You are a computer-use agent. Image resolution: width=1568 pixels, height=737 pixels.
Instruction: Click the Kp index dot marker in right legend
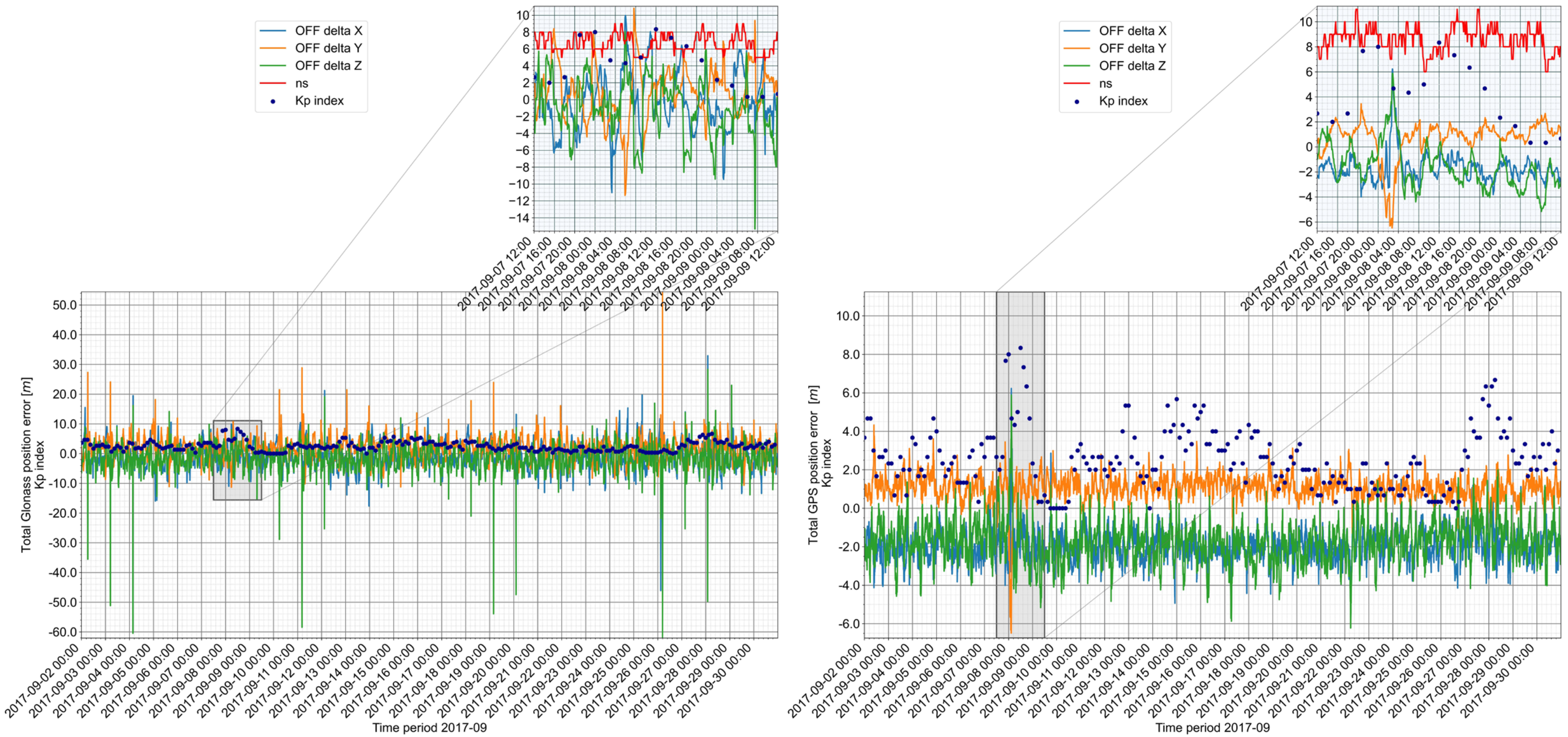pyautogui.click(x=1077, y=101)
